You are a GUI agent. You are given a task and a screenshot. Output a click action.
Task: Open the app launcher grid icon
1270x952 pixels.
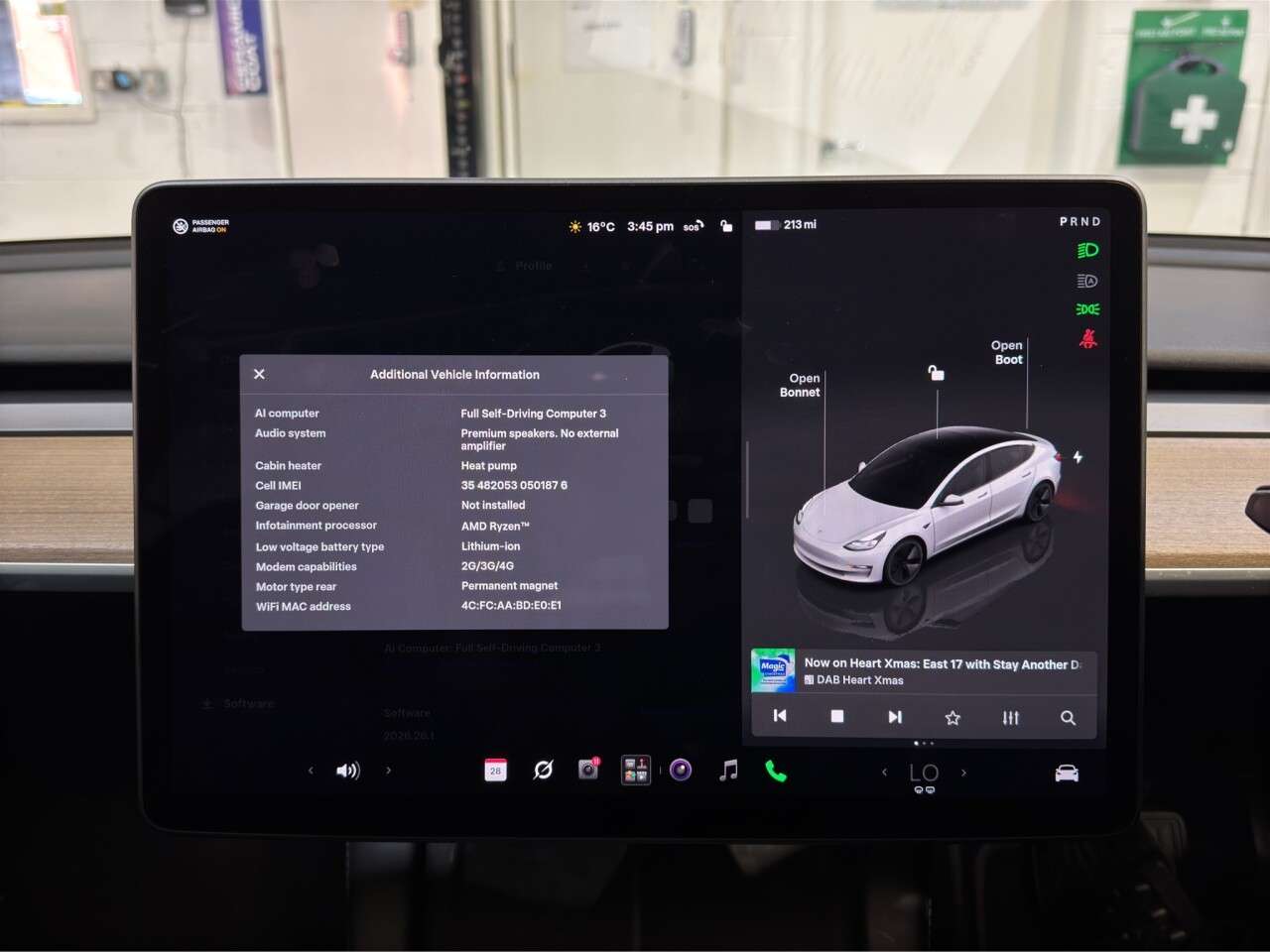(x=635, y=770)
